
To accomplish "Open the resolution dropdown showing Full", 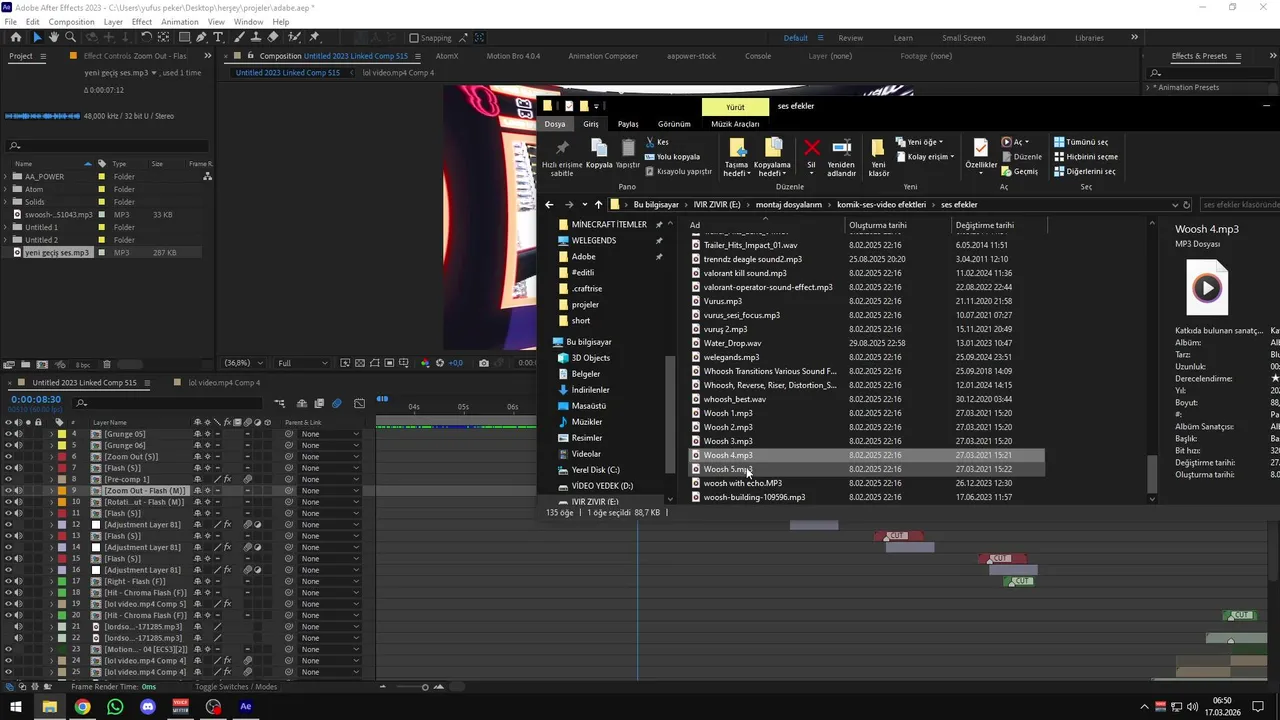I will pos(303,363).
